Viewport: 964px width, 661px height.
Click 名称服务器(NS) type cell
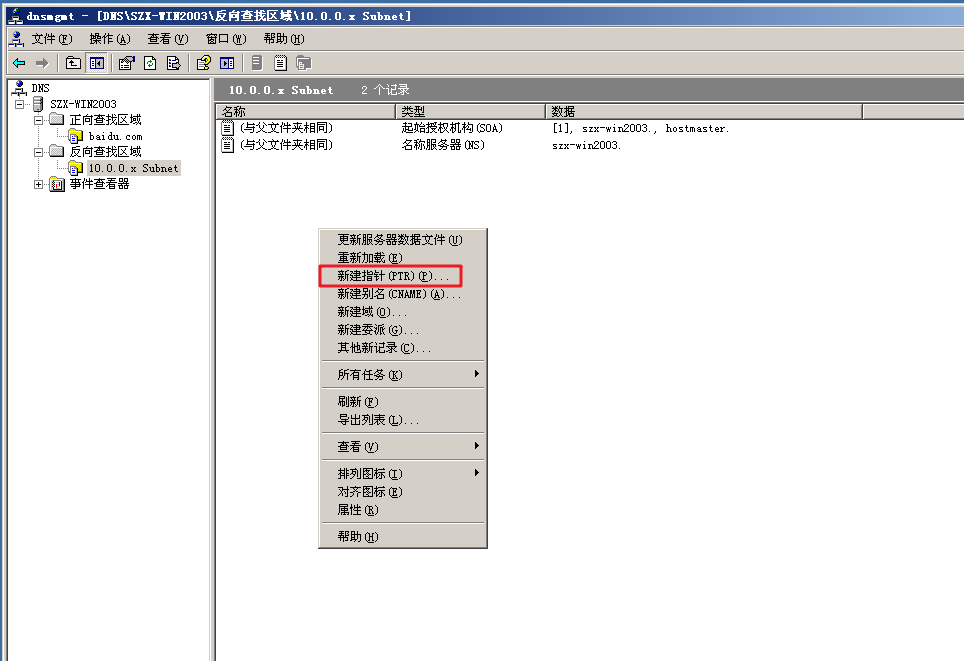tap(443, 145)
